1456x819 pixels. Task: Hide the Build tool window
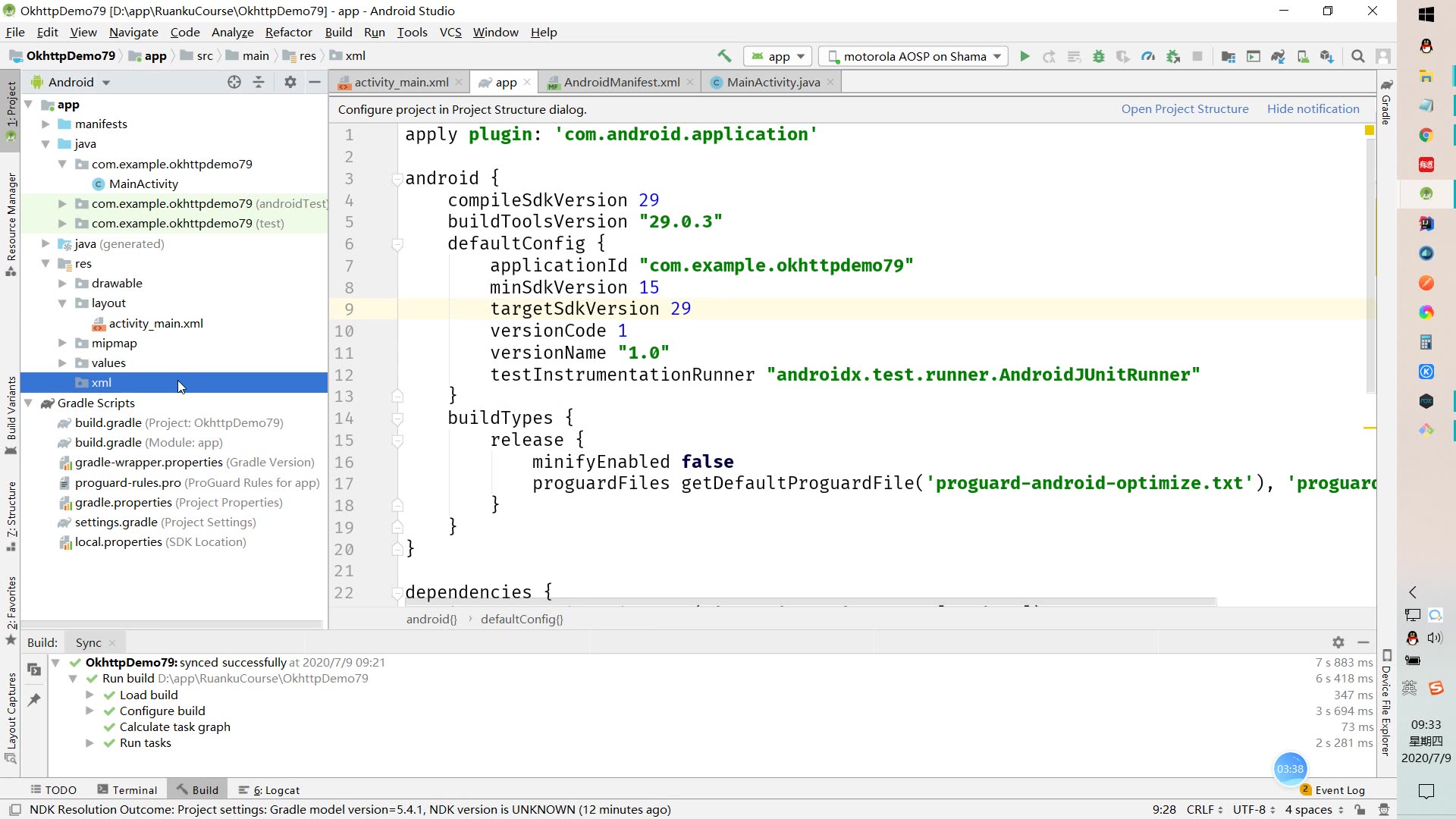point(1363,642)
